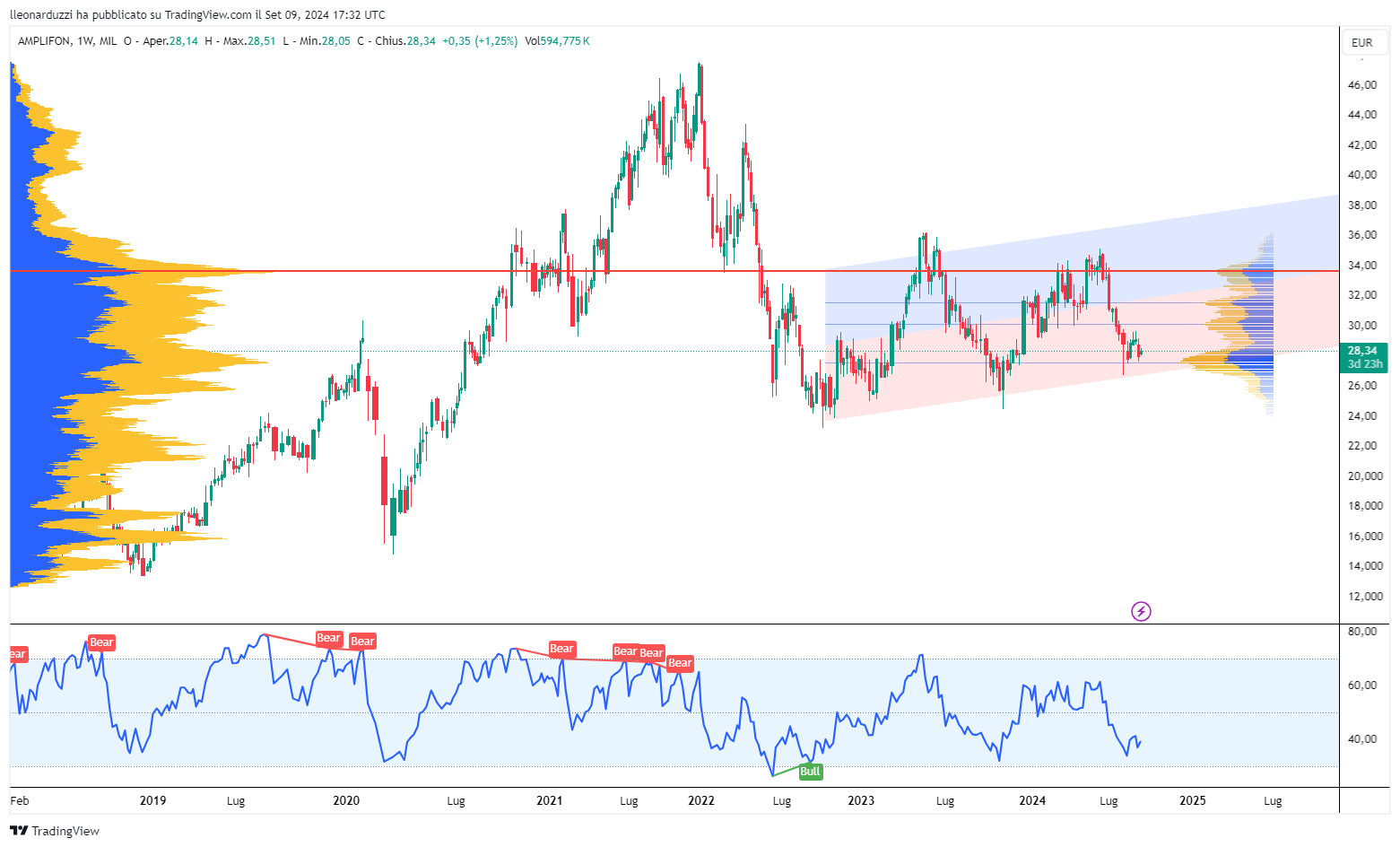Click the 2021 label on time axis
The image size is (1400, 847).
(x=549, y=801)
